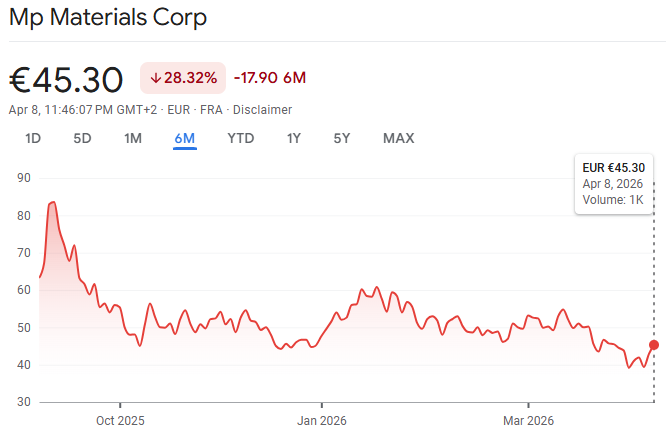Click the Oct 2025 axis label

(120, 421)
